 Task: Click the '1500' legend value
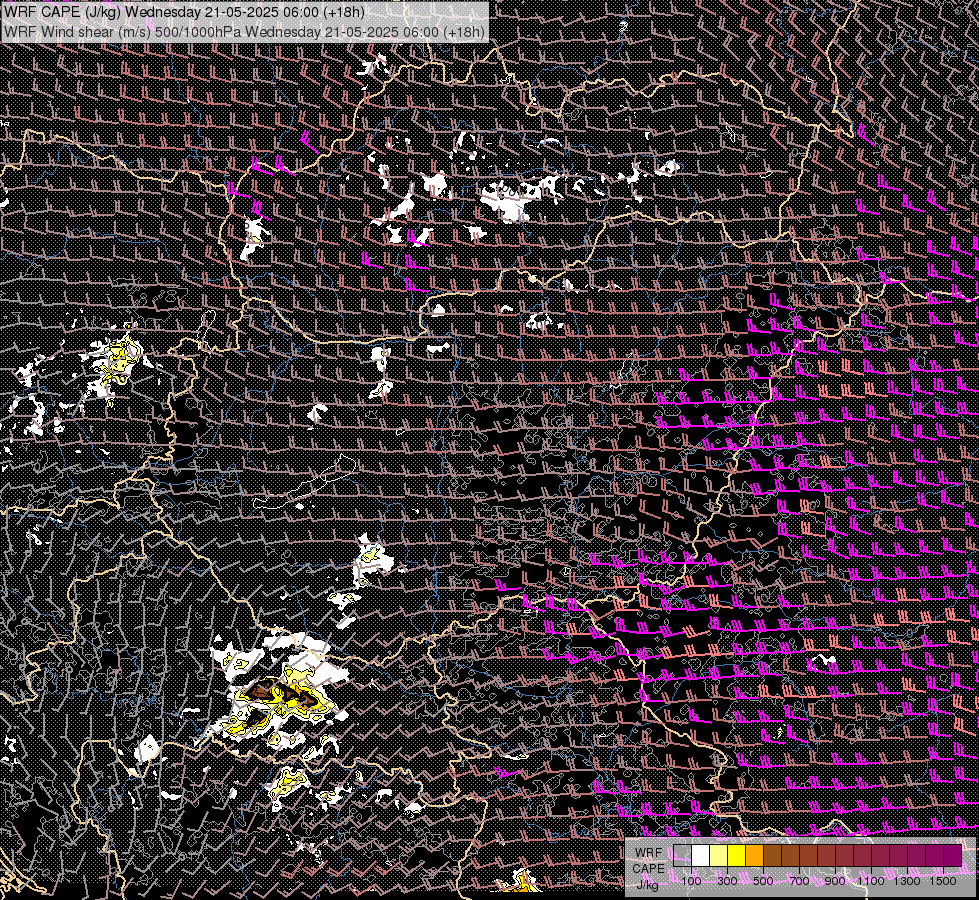click(943, 881)
